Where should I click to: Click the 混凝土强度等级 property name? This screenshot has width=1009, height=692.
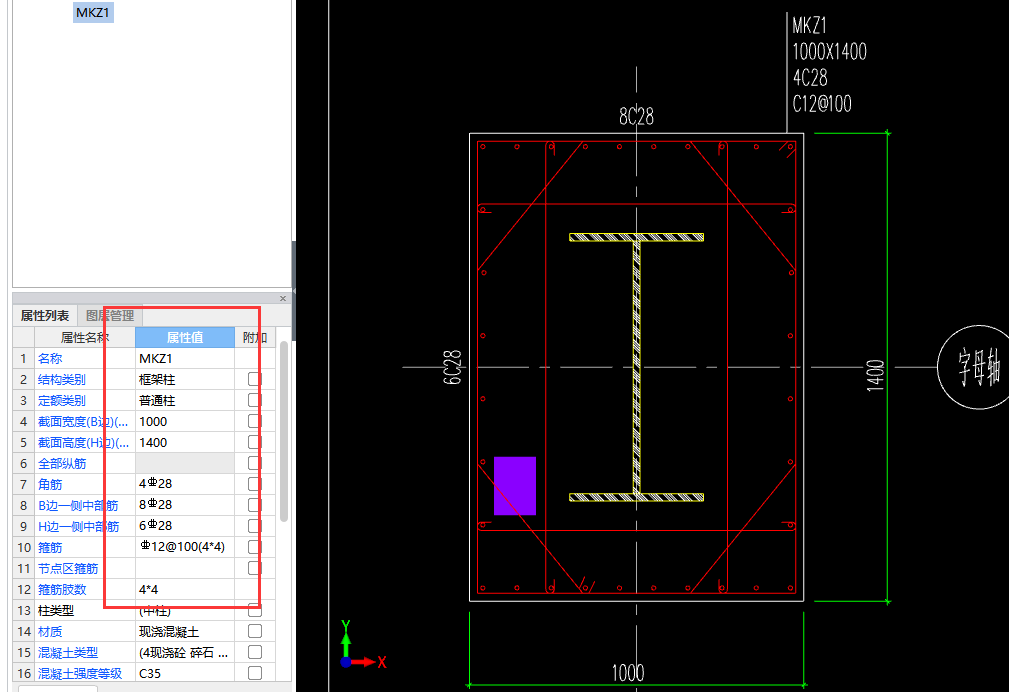pos(80,673)
